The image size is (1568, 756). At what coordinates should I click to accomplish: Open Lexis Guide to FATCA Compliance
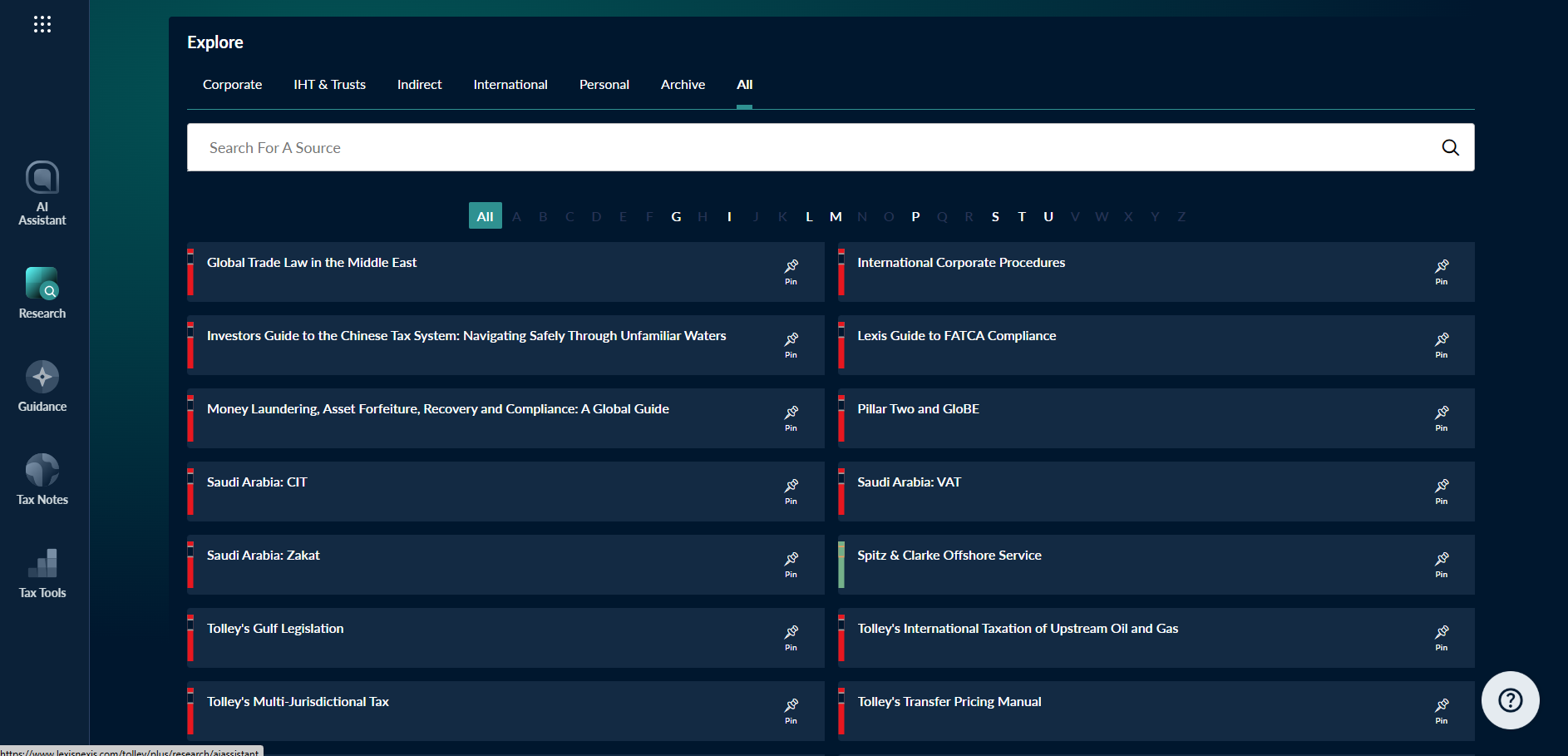[957, 336]
